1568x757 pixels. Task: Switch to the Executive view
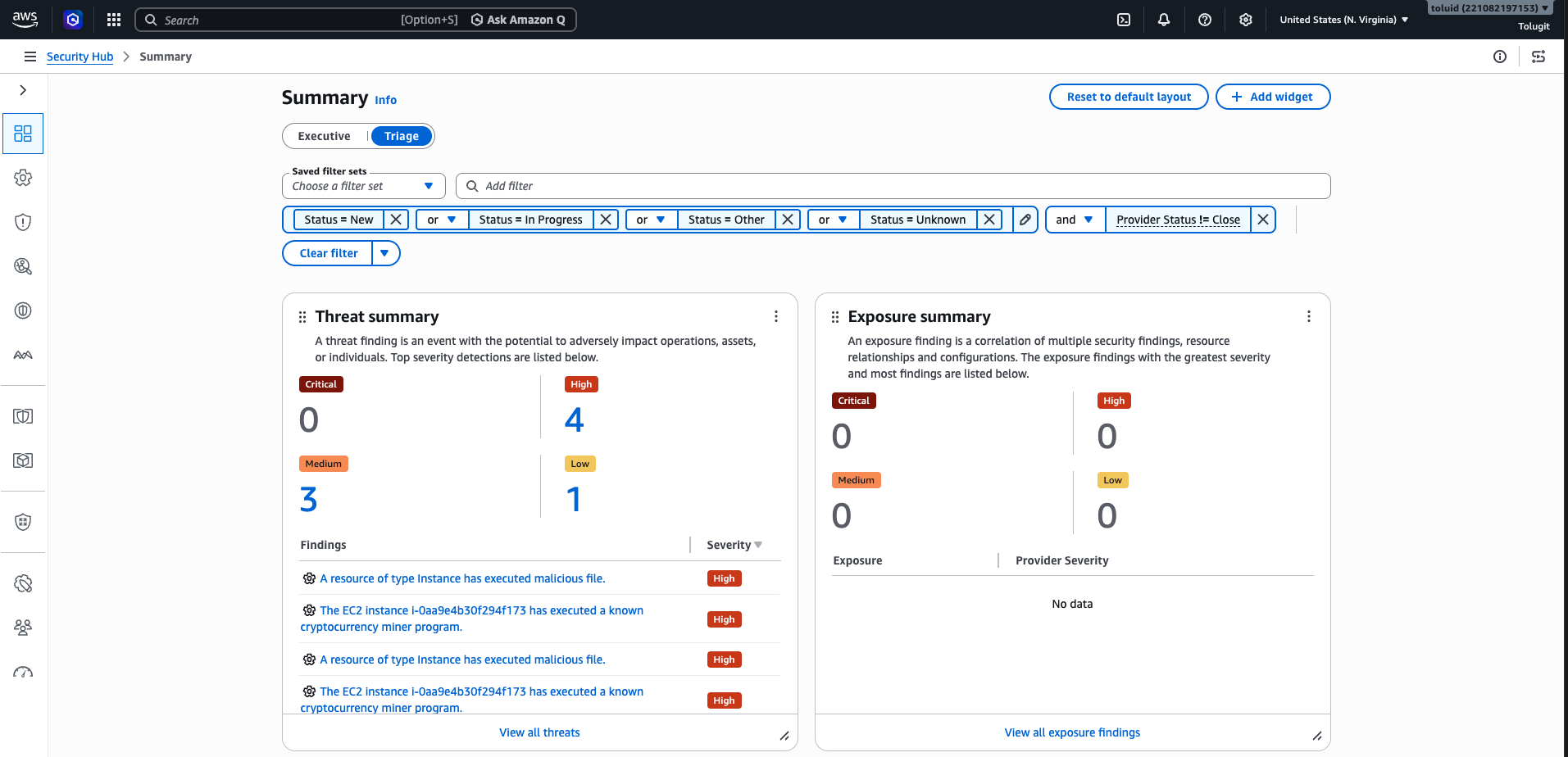(325, 136)
